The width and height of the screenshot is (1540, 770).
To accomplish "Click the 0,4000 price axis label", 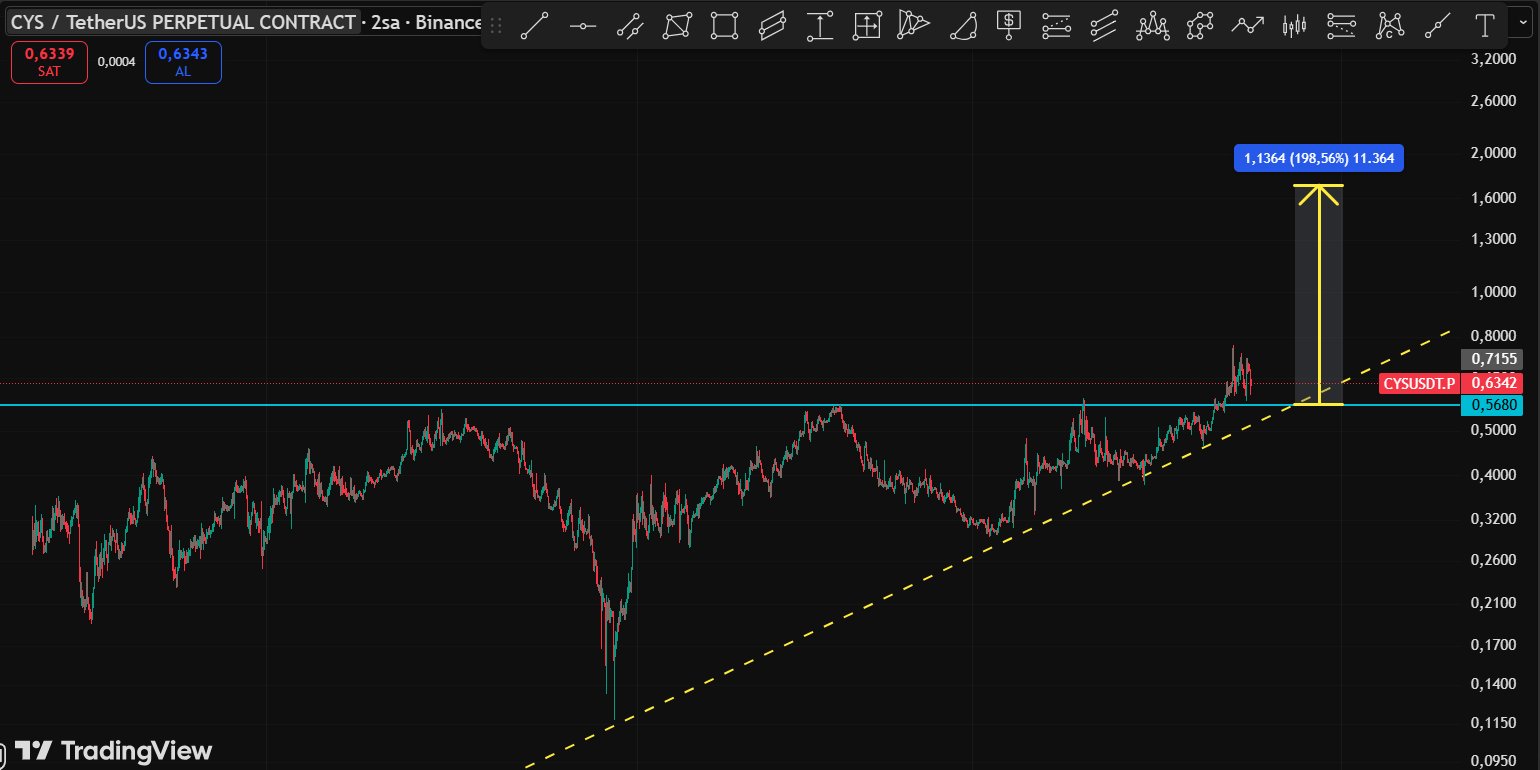I will (1494, 475).
